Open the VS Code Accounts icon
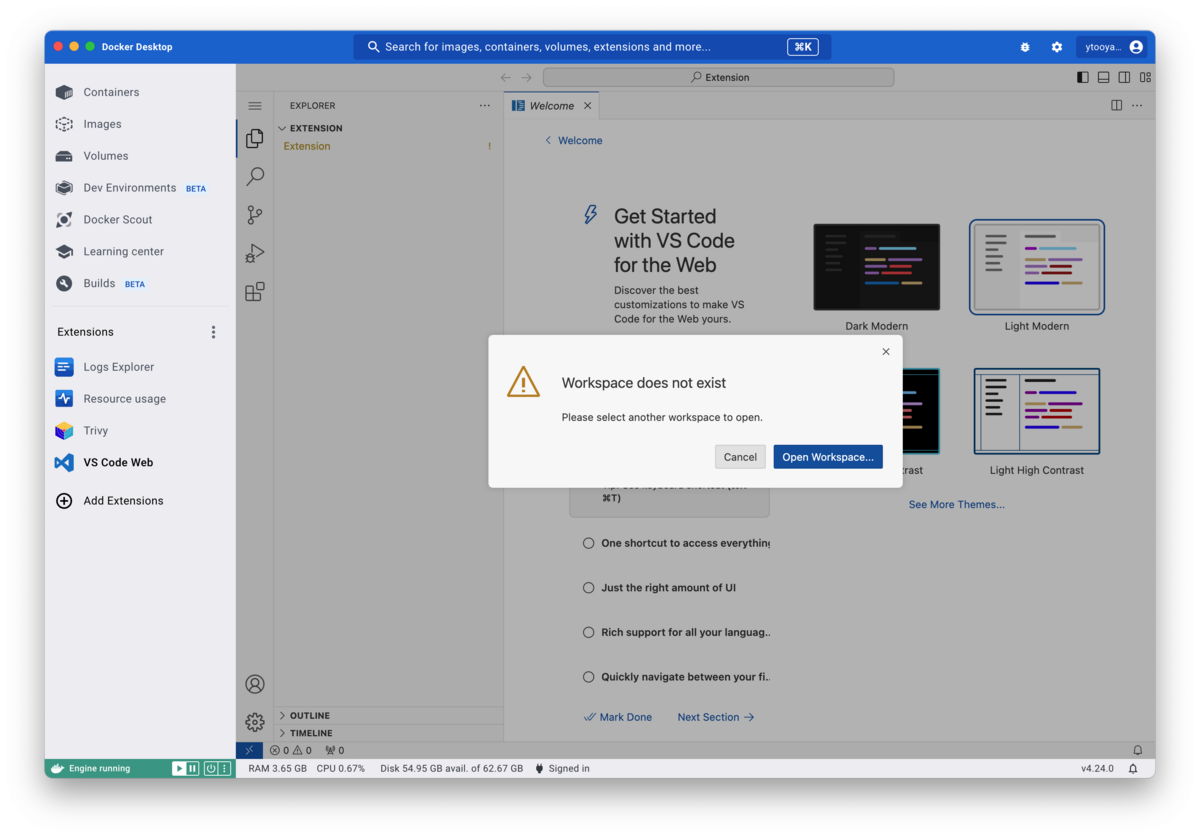This screenshot has height=837, width=1200. coord(255,684)
